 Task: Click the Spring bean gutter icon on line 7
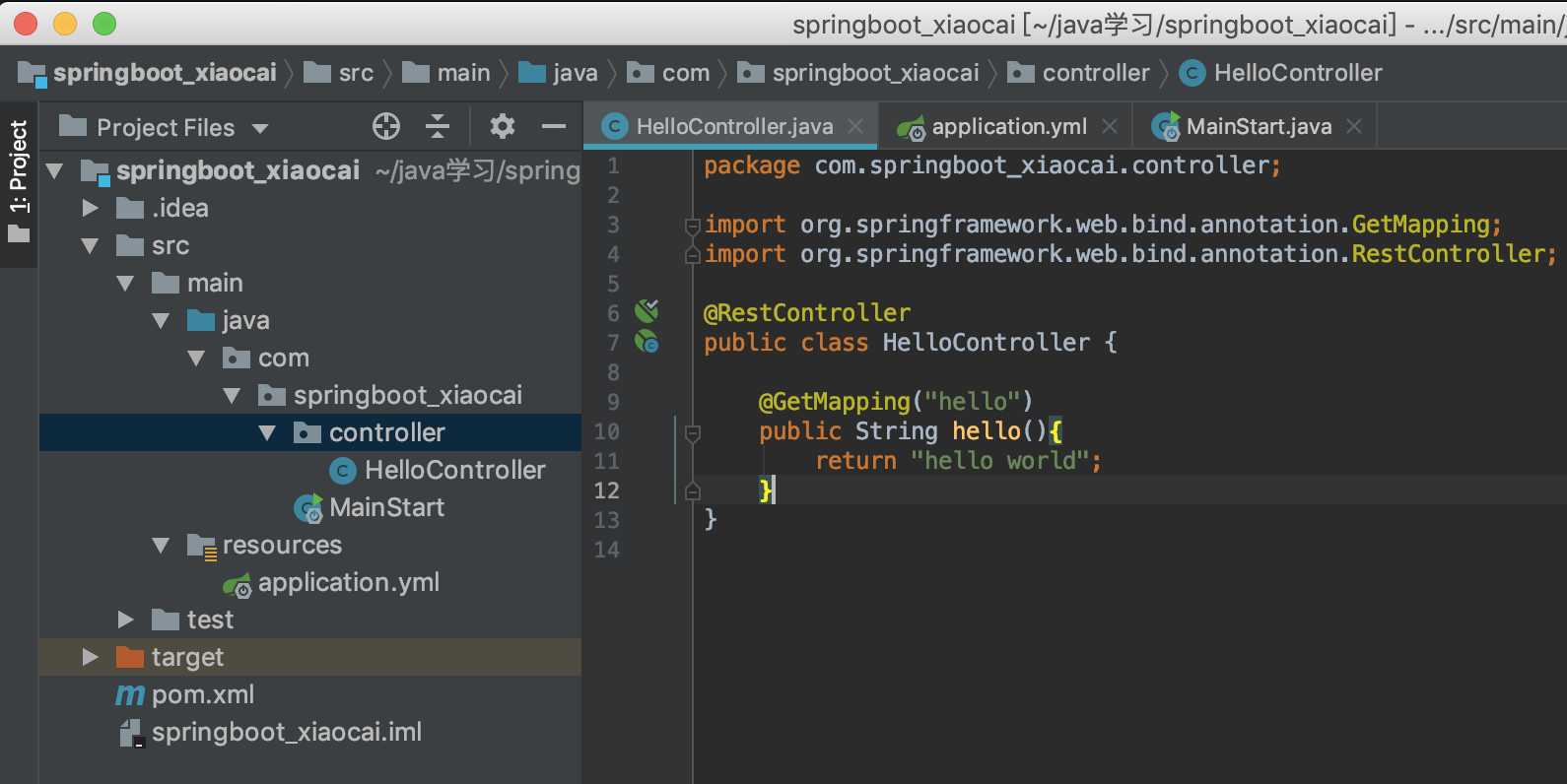coord(647,342)
